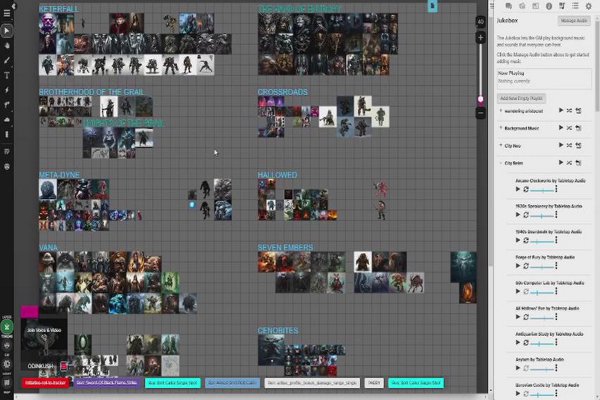Open options dots for 80s Computer Lab

point(556,292)
